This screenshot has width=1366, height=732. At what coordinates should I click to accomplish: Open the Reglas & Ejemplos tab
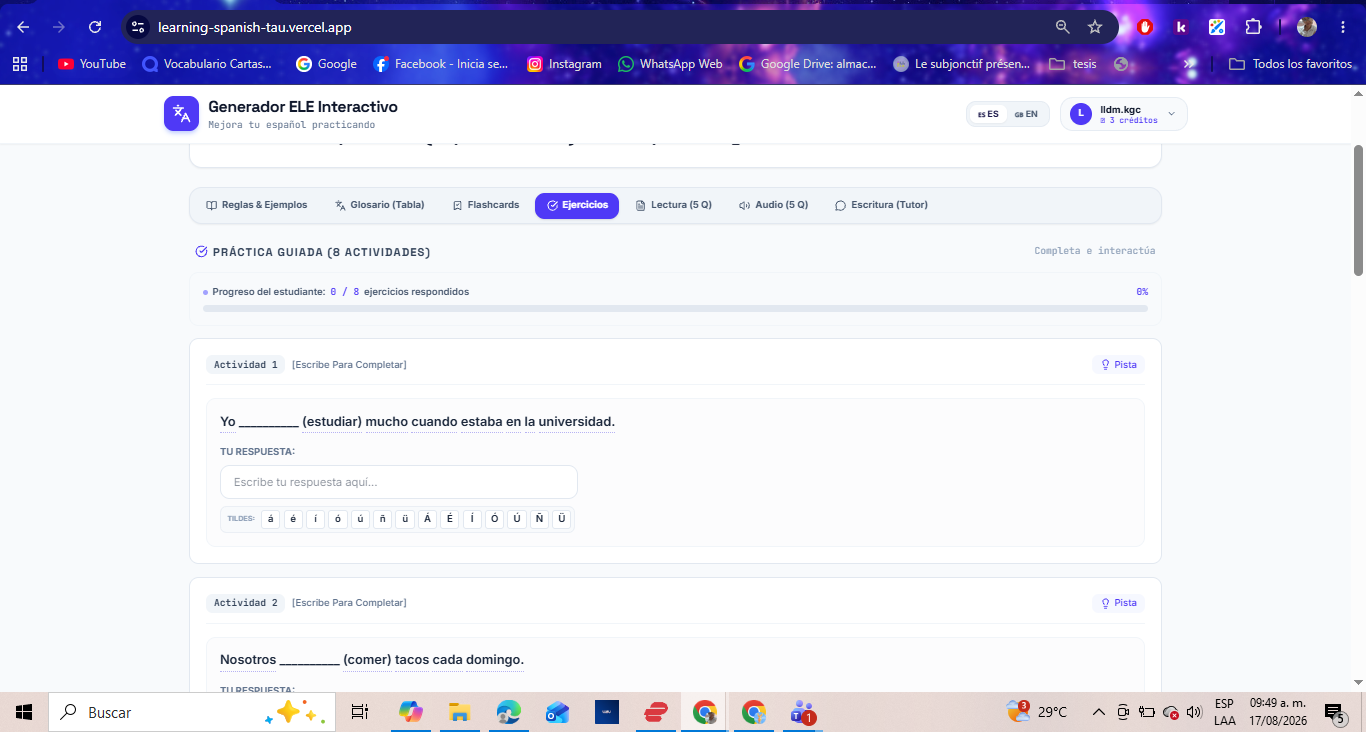click(257, 205)
